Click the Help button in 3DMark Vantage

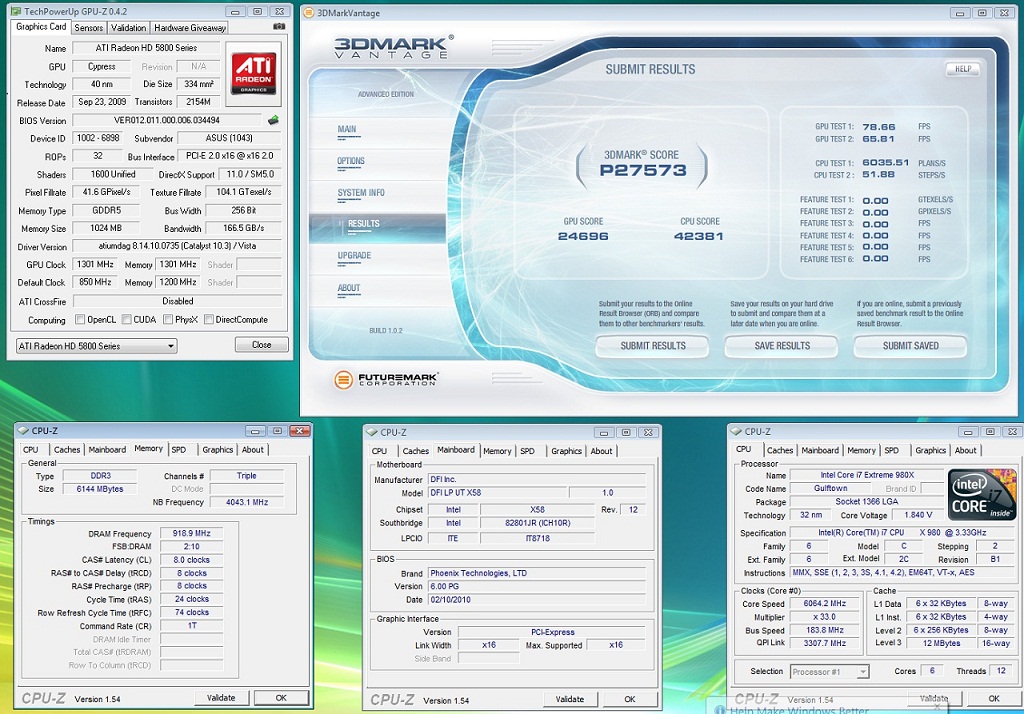[x=963, y=69]
